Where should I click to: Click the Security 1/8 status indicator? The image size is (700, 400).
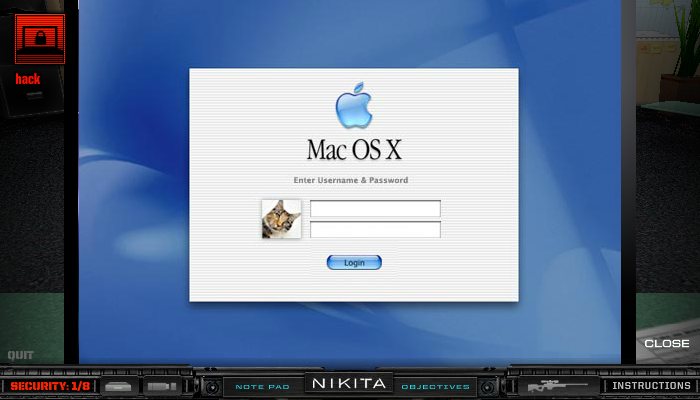pyautogui.click(x=50, y=386)
